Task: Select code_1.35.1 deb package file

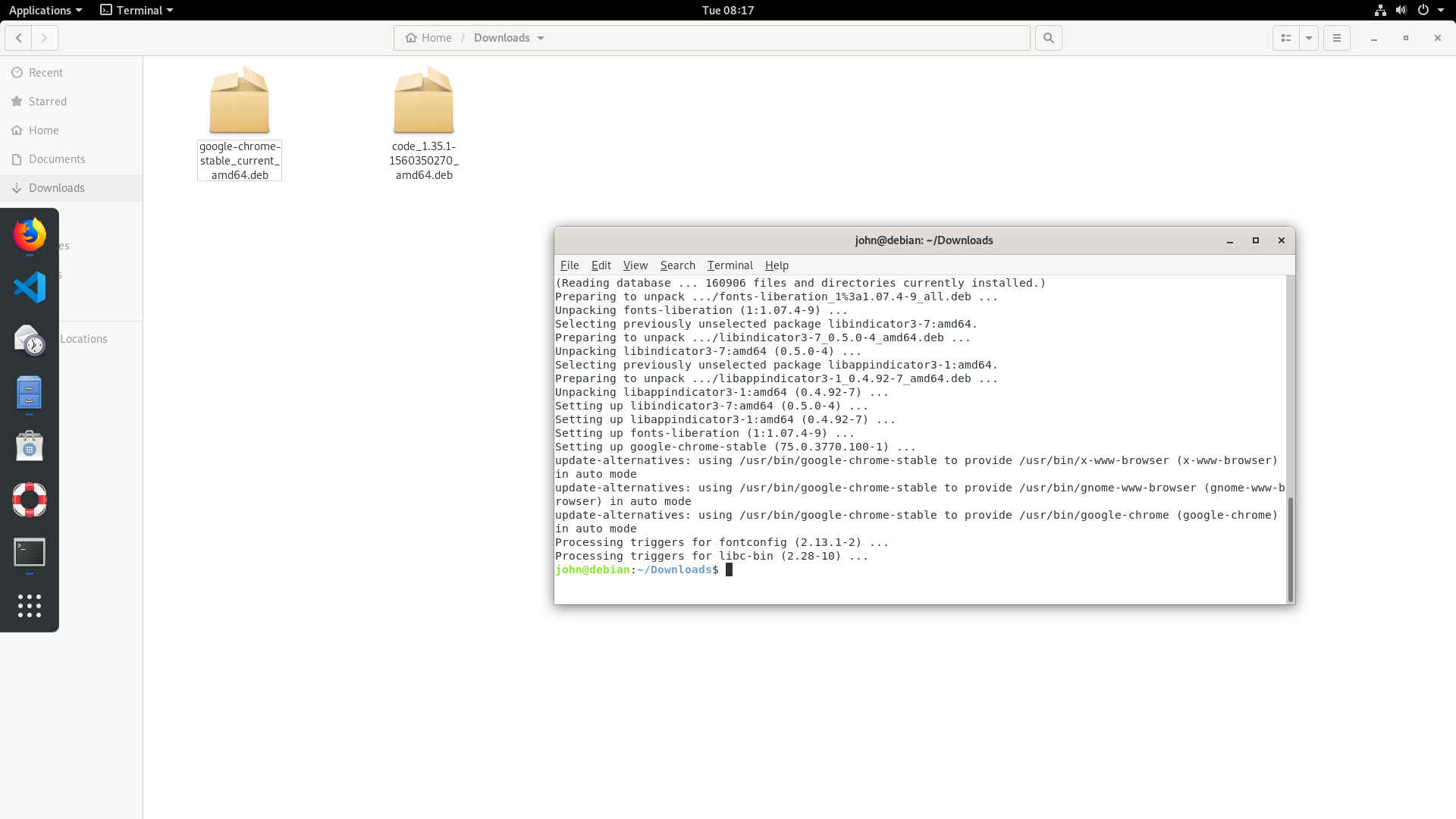Action: pyautogui.click(x=424, y=123)
